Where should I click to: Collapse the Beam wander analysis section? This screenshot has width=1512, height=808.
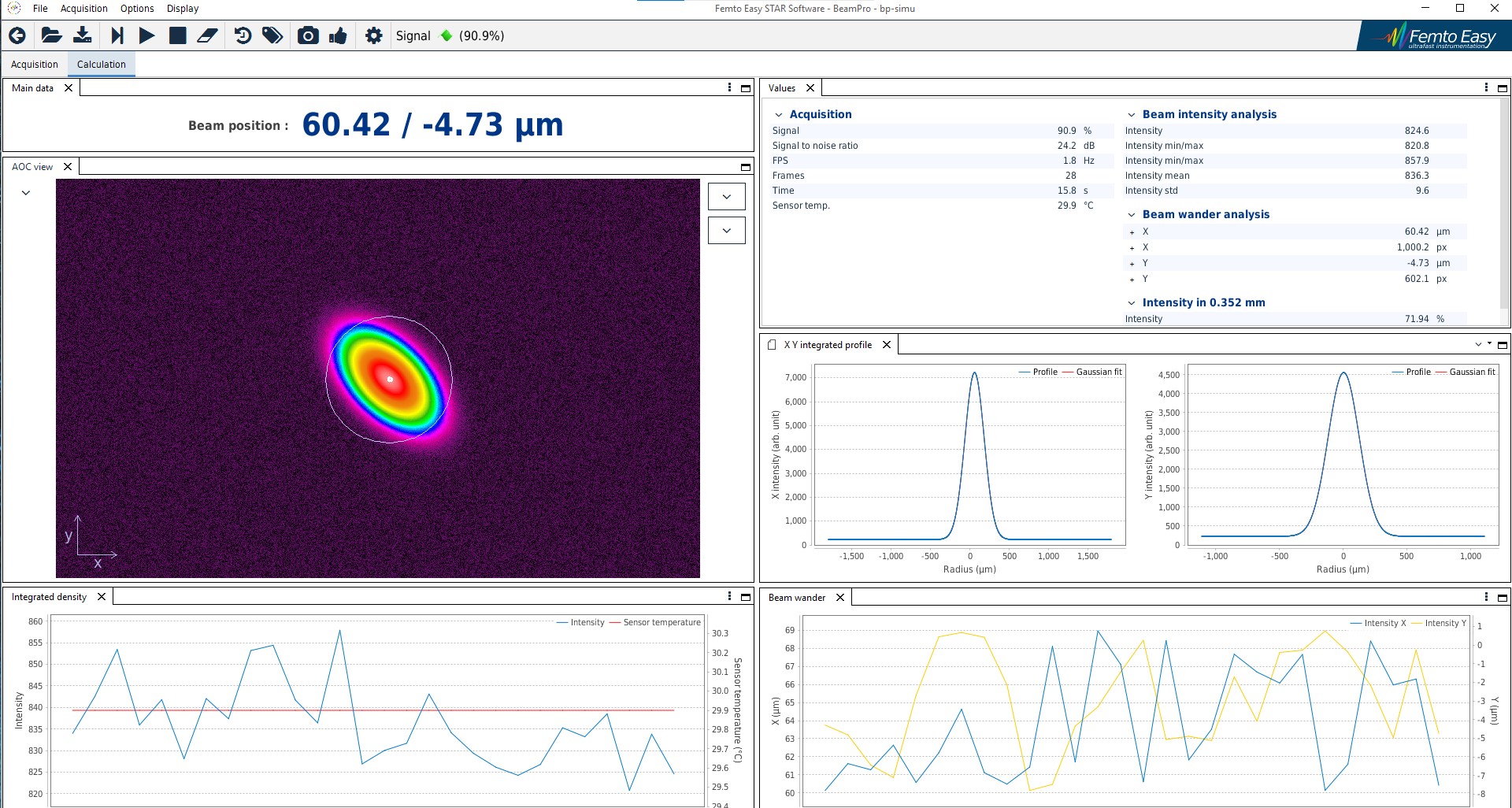click(x=1132, y=215)
